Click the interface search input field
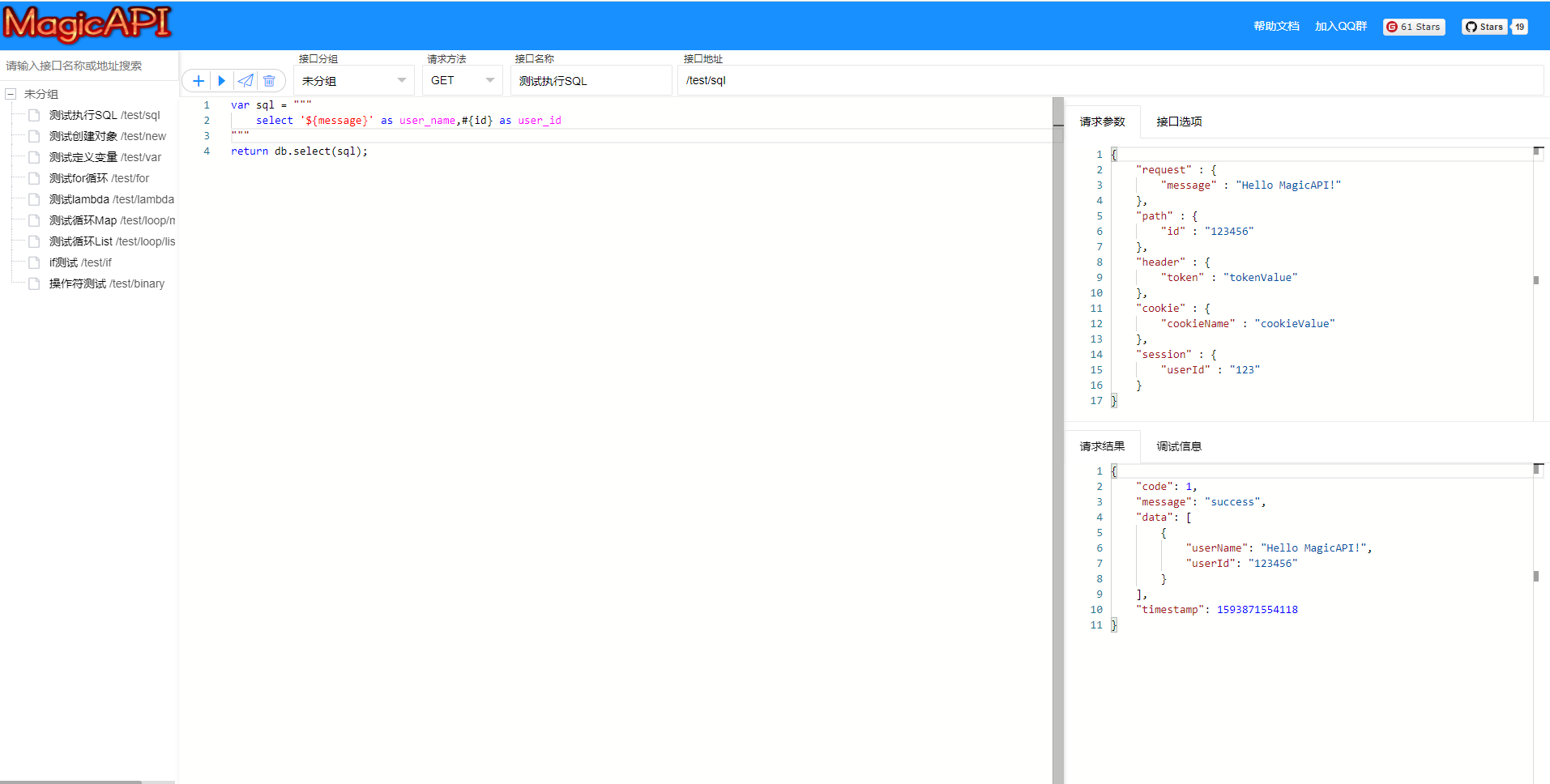This screenshot has height=784, width=1550. pos(89,66)
